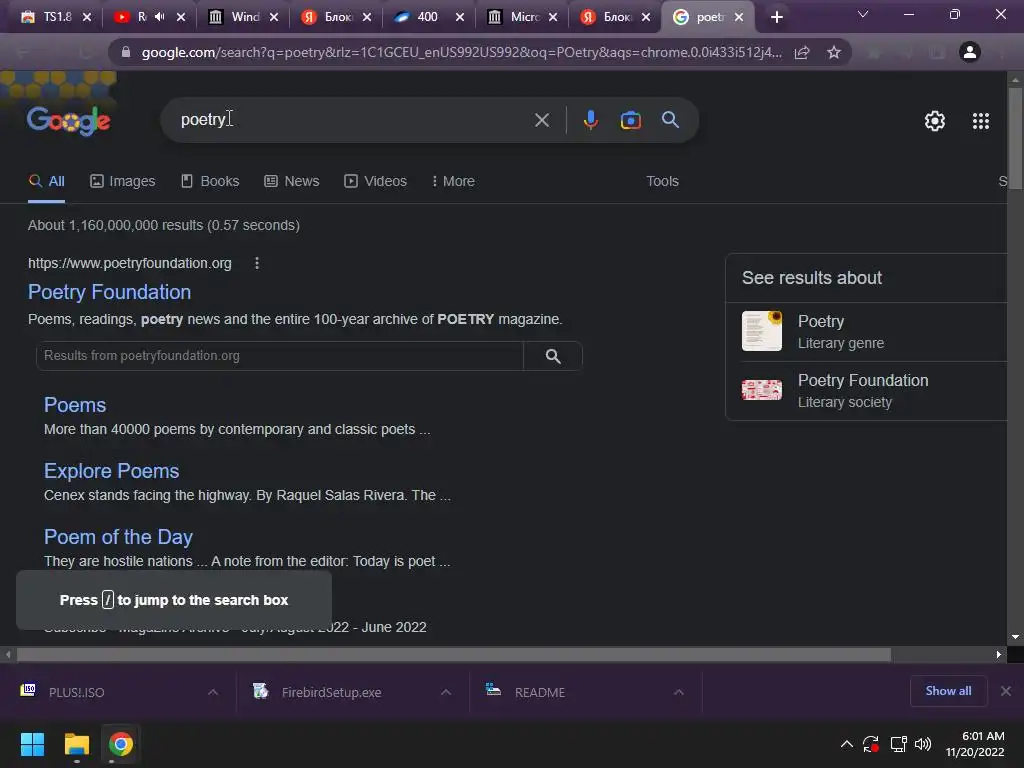Click the magnifier search icon in Google search box

(x=670, y=120)
